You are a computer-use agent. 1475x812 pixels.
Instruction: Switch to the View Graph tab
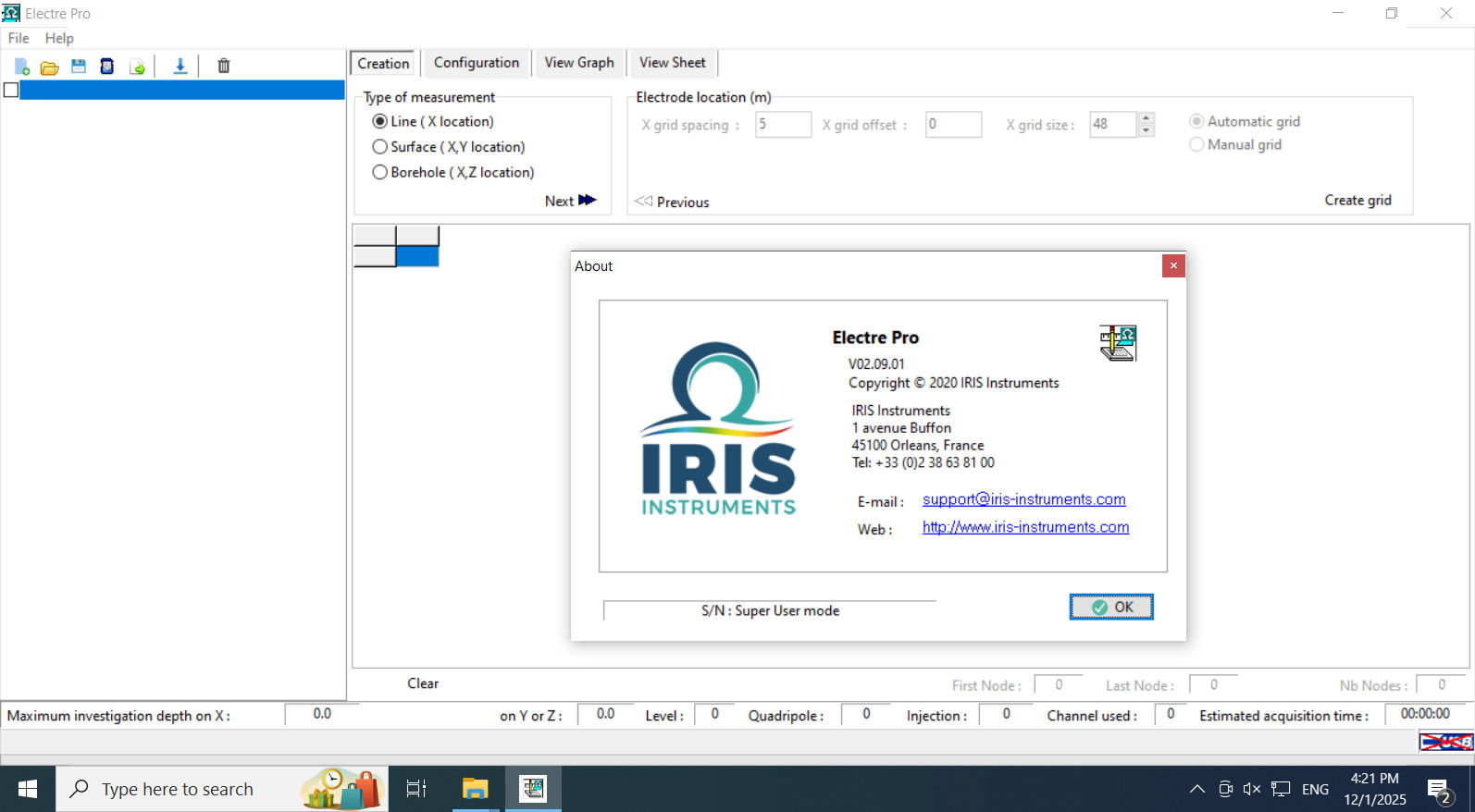[x=579, y=62]
